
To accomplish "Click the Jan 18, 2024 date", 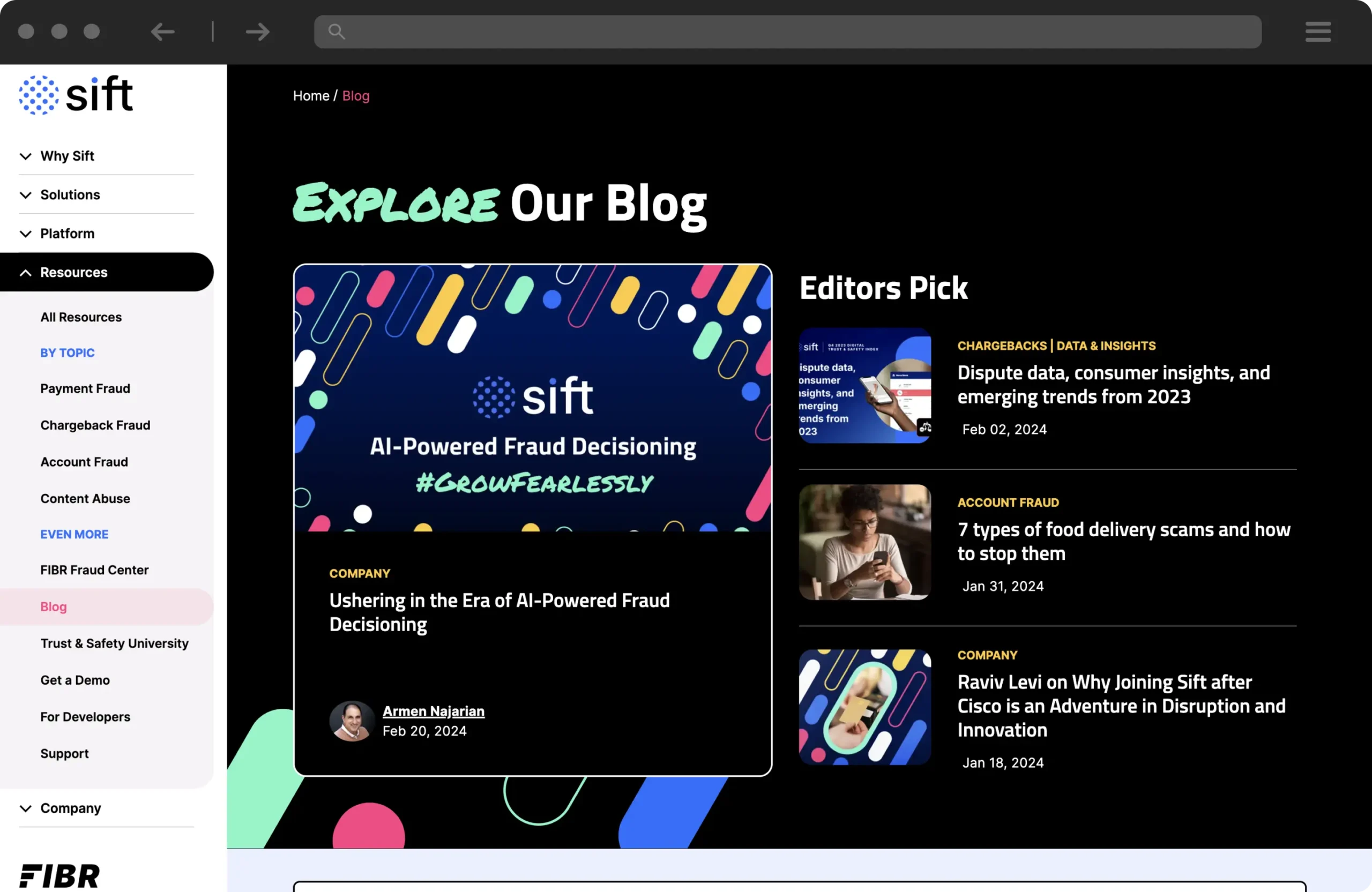I will tap(1003, 763).
